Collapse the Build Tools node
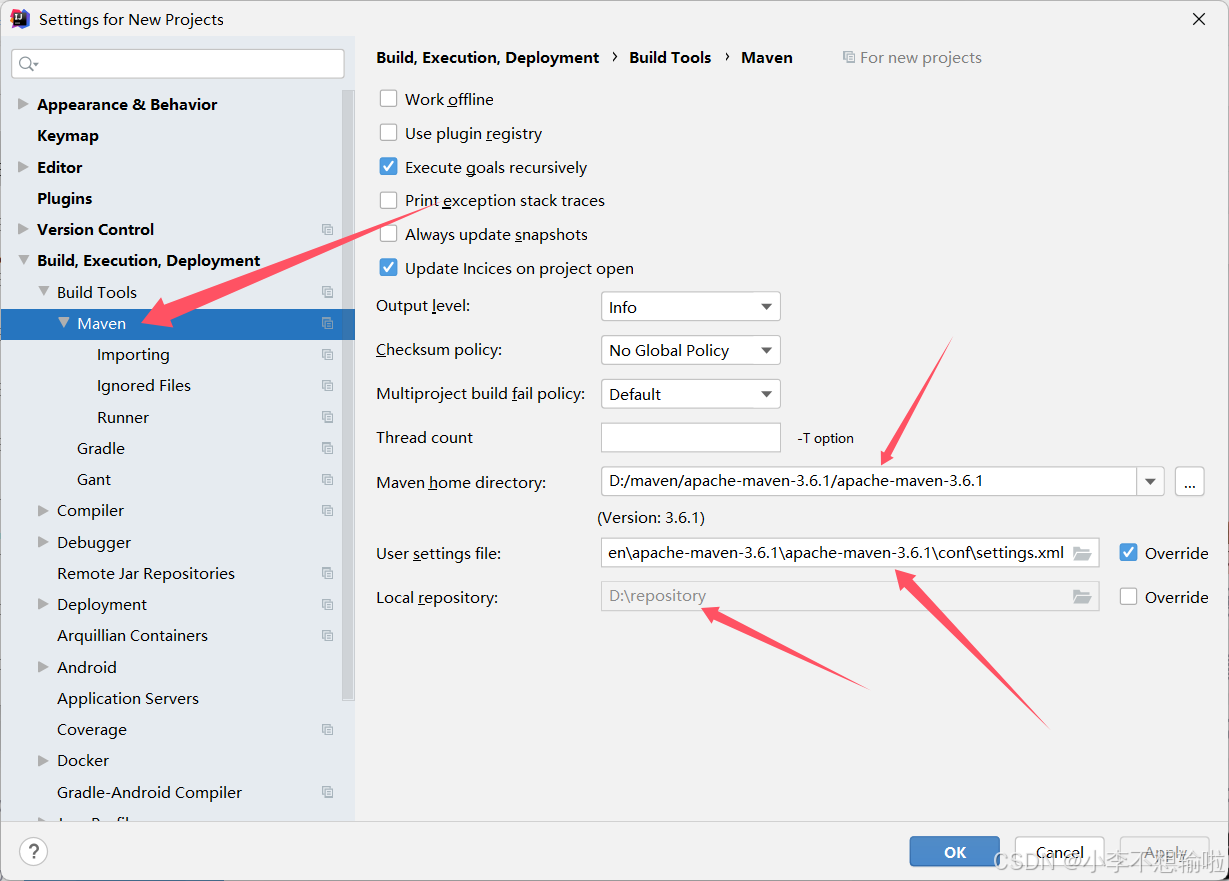Screen dimensions: 1229x881 pos(43,292)
